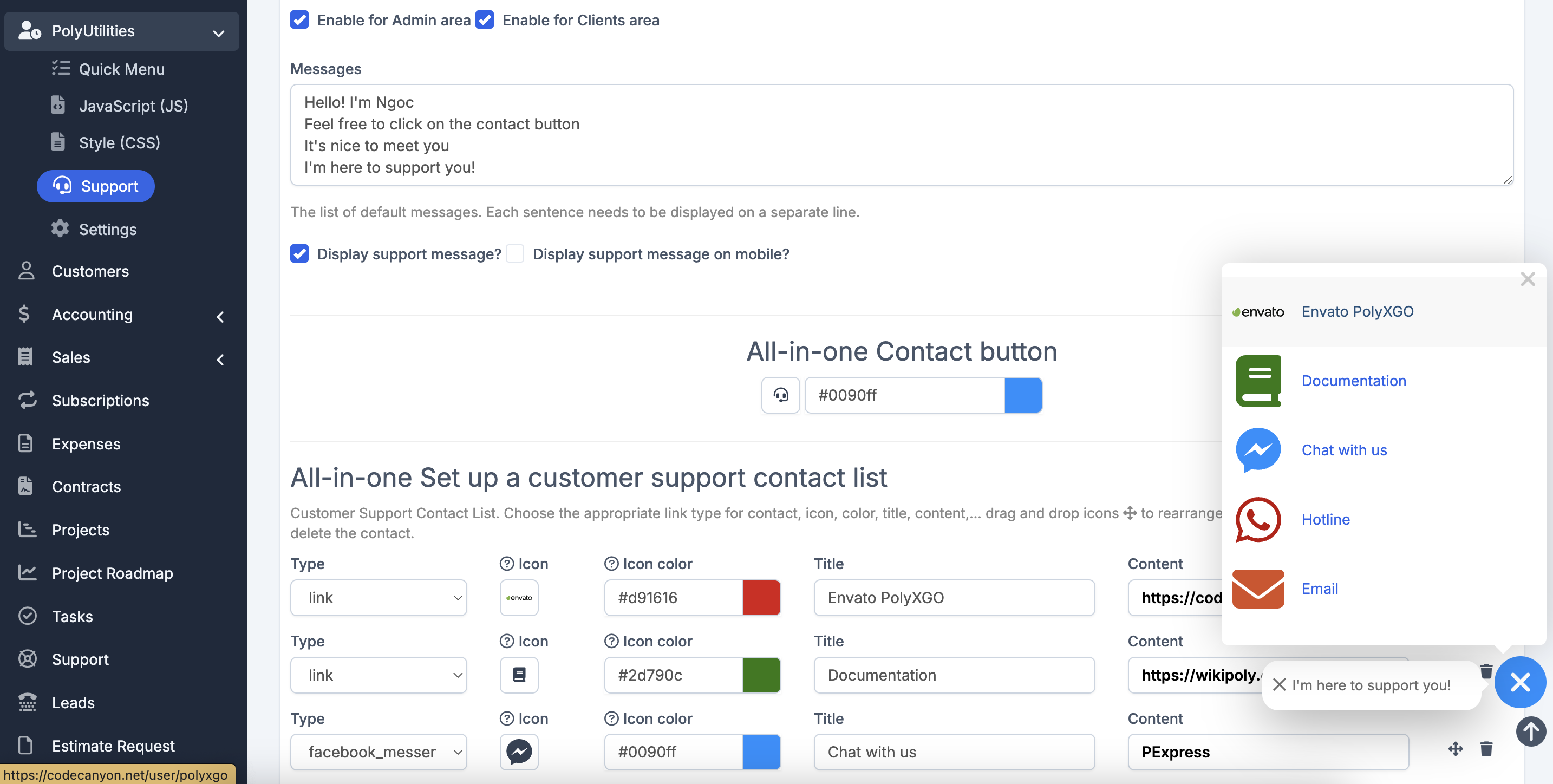
Task: Click the scroll-to-top arrow button
Action: [x=1530, y=731]
